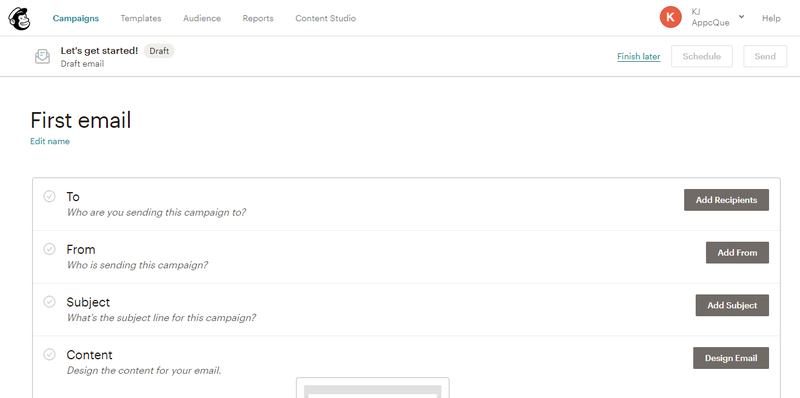Click the email content preview thumbnail
Image resolution: width=800 pixels, height=398 pixels.
[372, 388]
